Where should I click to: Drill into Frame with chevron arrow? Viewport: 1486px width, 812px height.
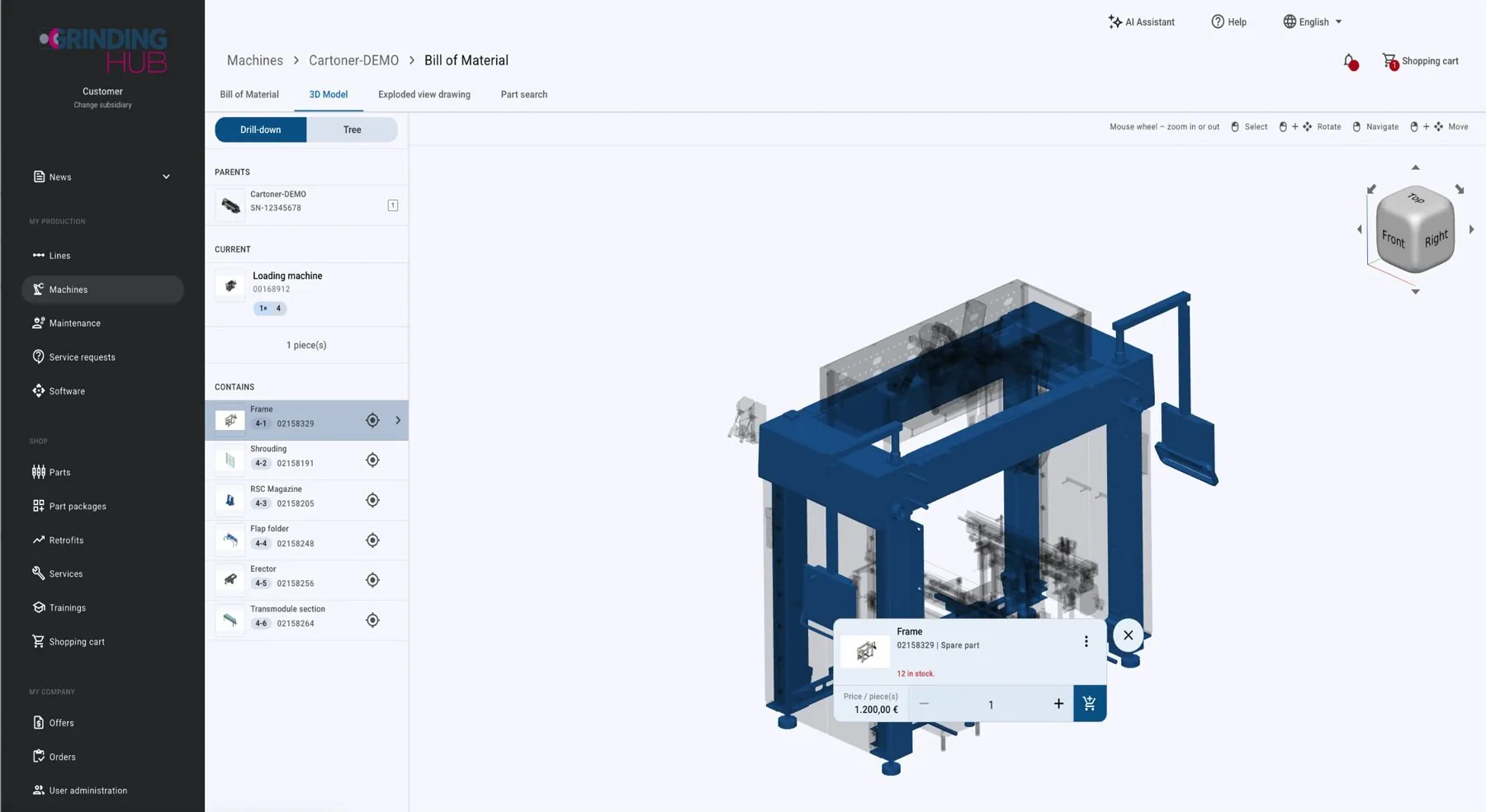coord(398,421)
